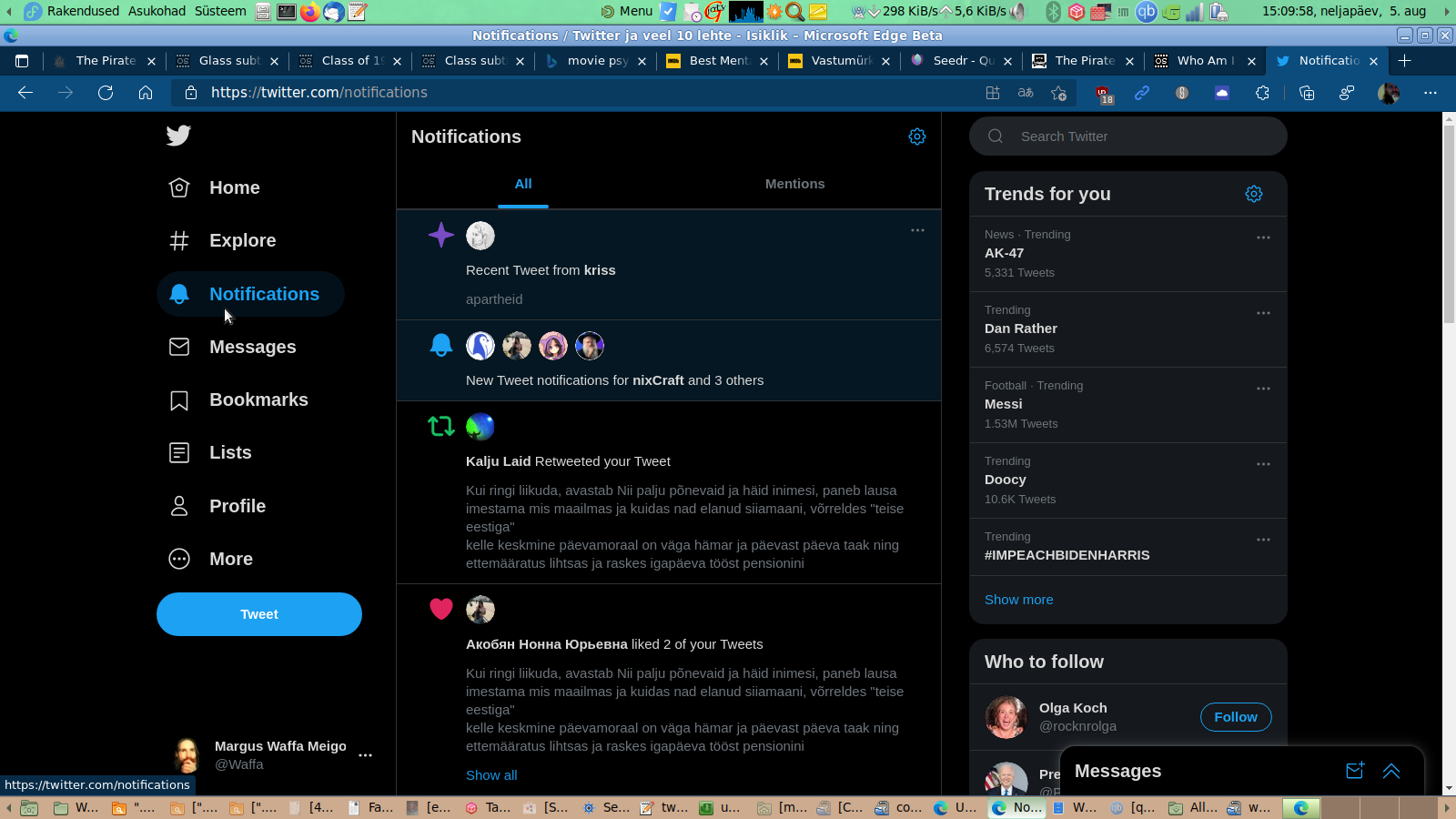Click nixCraft avatar in tweet notifications

480,346
